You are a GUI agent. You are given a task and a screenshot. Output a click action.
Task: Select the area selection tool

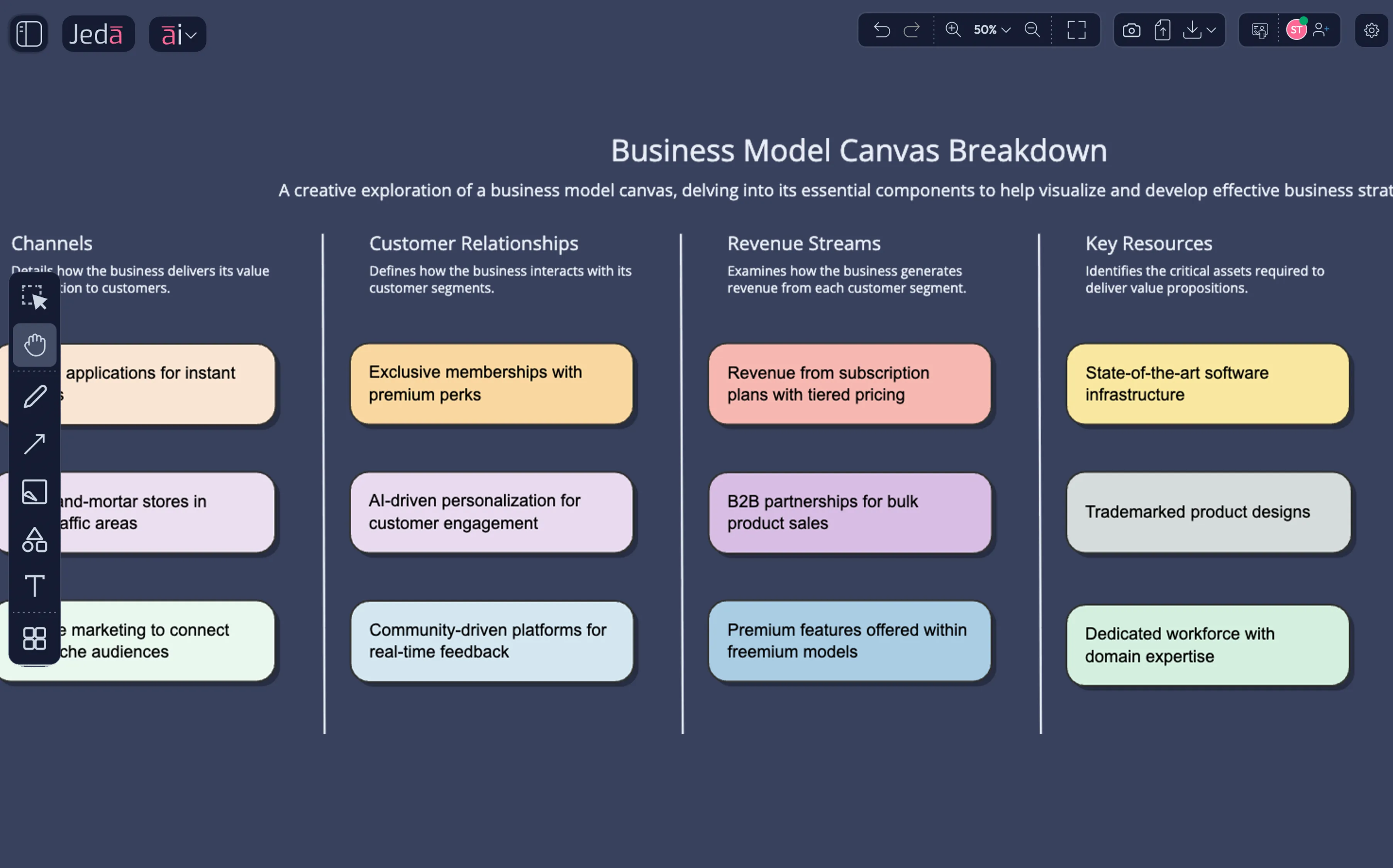[34, 296]
